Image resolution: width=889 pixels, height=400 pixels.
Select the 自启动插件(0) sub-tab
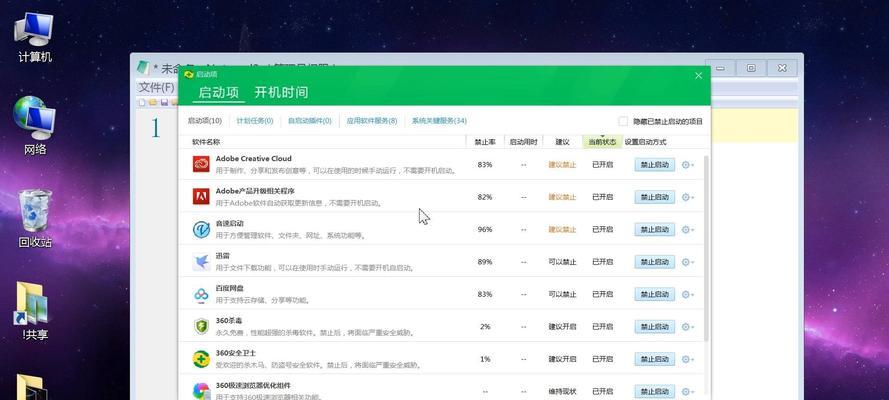coord(310,121)
